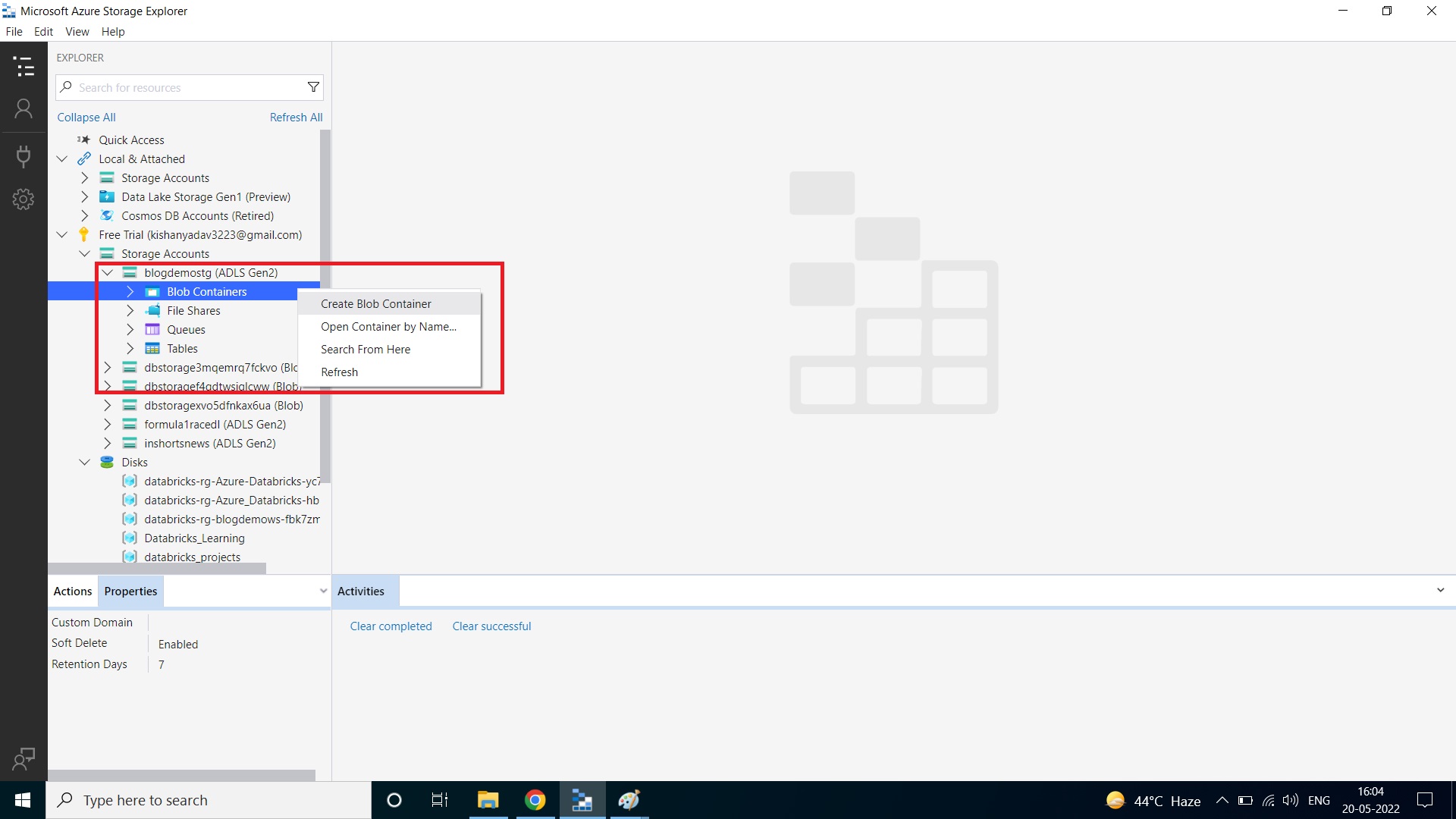The height and width of the screenshot is (819, 1456).
Task: Expand the Queues node
Action: click(x=130, y=329)
